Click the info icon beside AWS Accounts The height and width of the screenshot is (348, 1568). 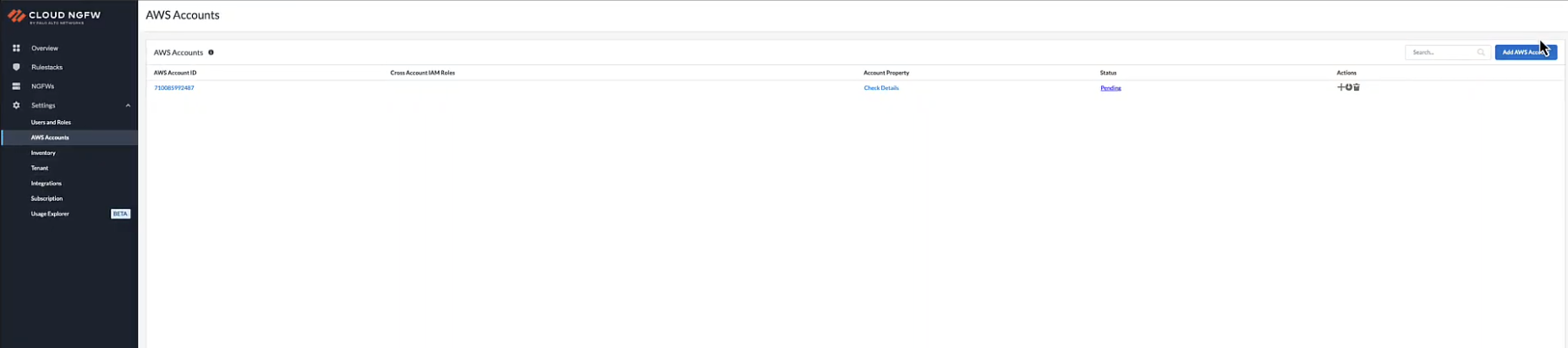click(211, 52)
